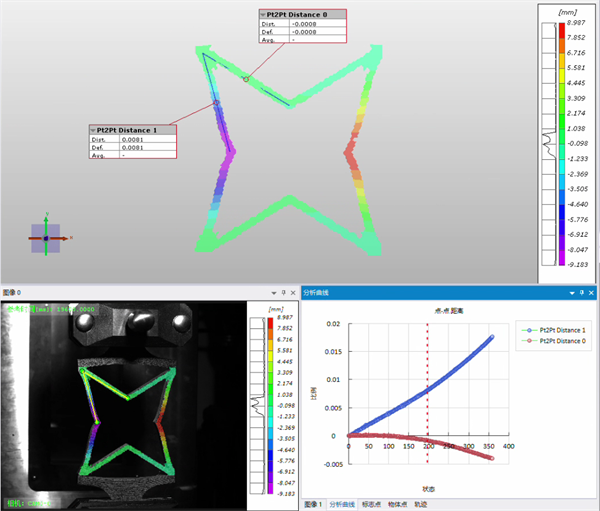The height and width of the screenshot is (511, 600).
Task: Click the main view legend histogram bar
Action: click(549, 144)
